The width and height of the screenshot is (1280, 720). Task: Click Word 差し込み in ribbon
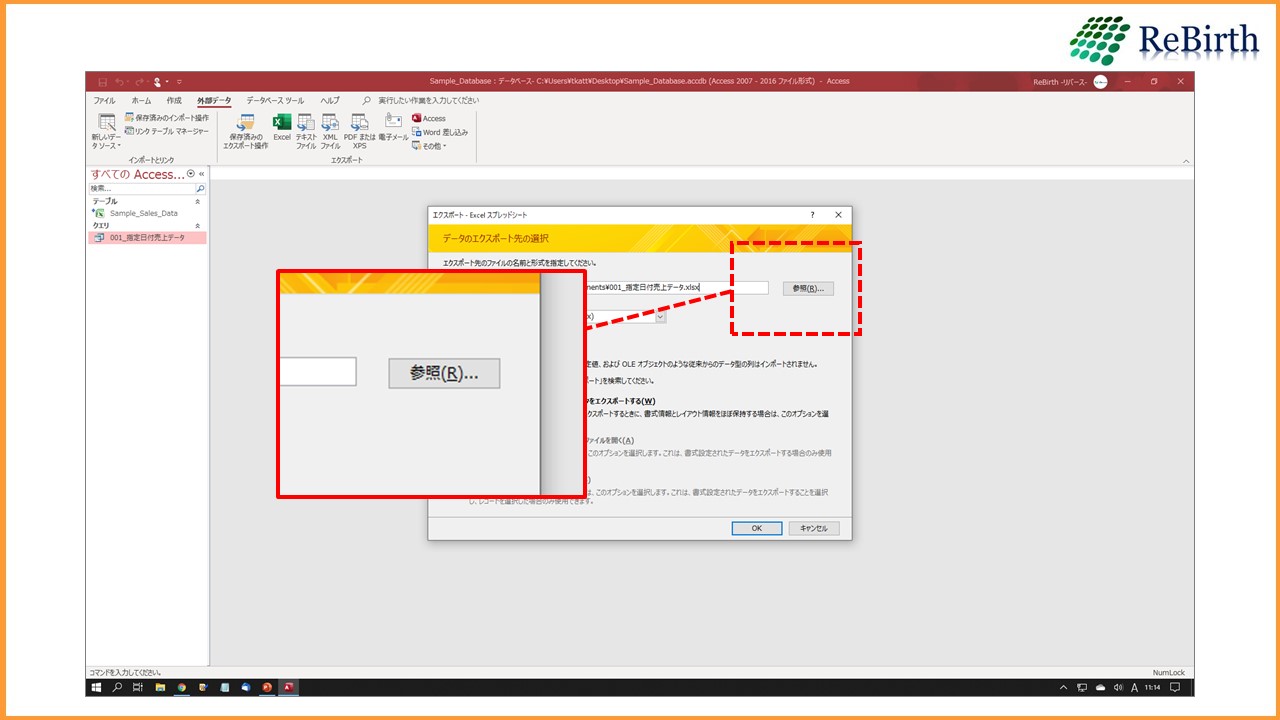pos(440,132)
